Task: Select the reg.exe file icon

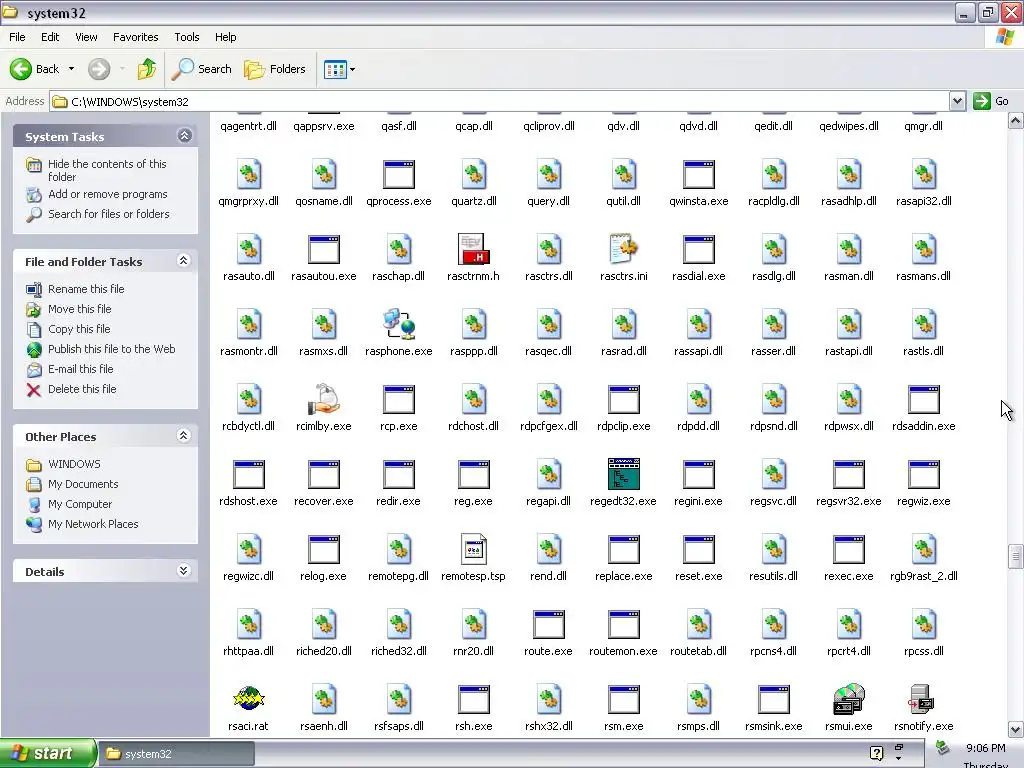Action: pos(473,474)
